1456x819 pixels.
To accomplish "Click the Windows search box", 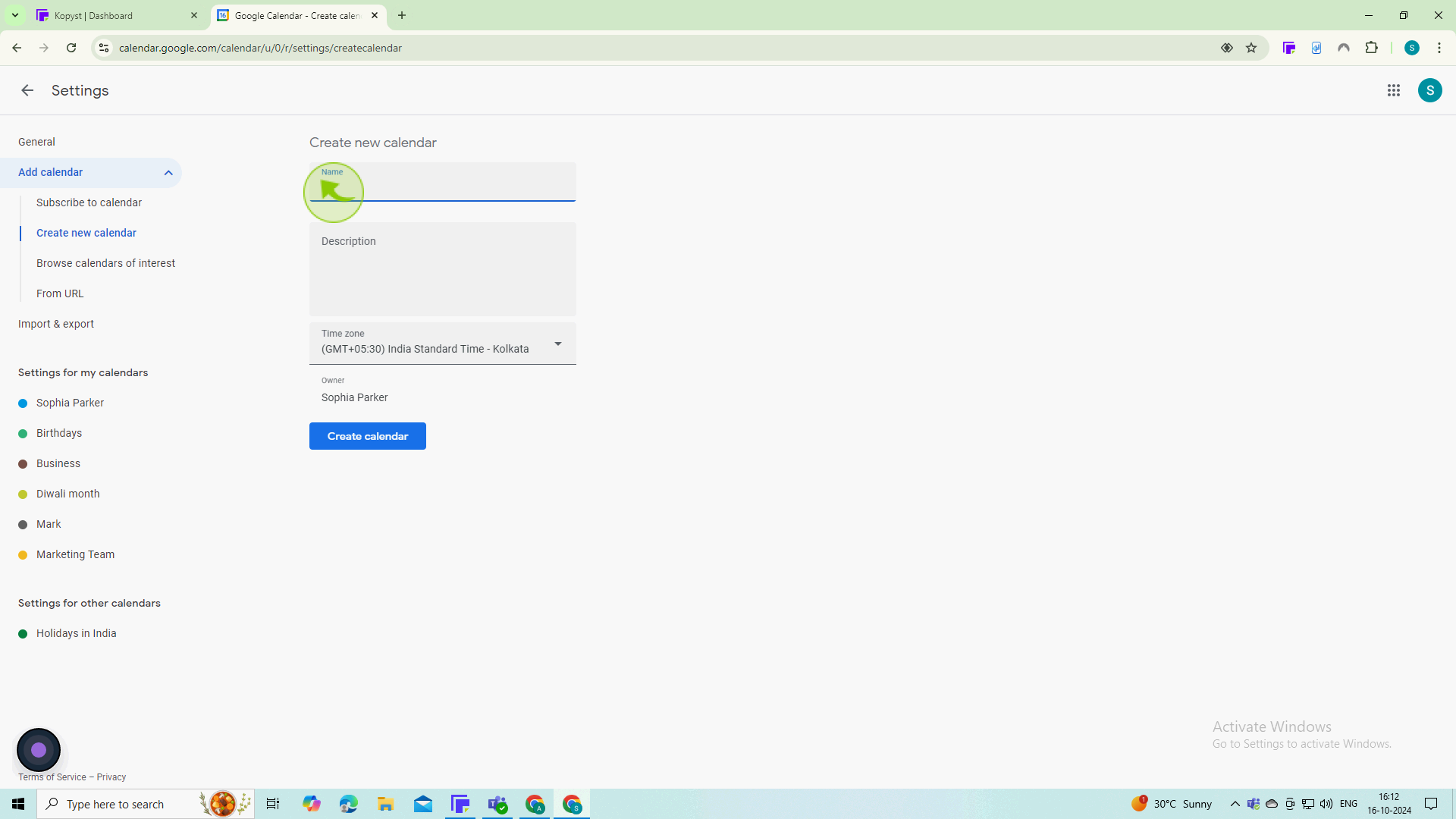I will 146,804.
